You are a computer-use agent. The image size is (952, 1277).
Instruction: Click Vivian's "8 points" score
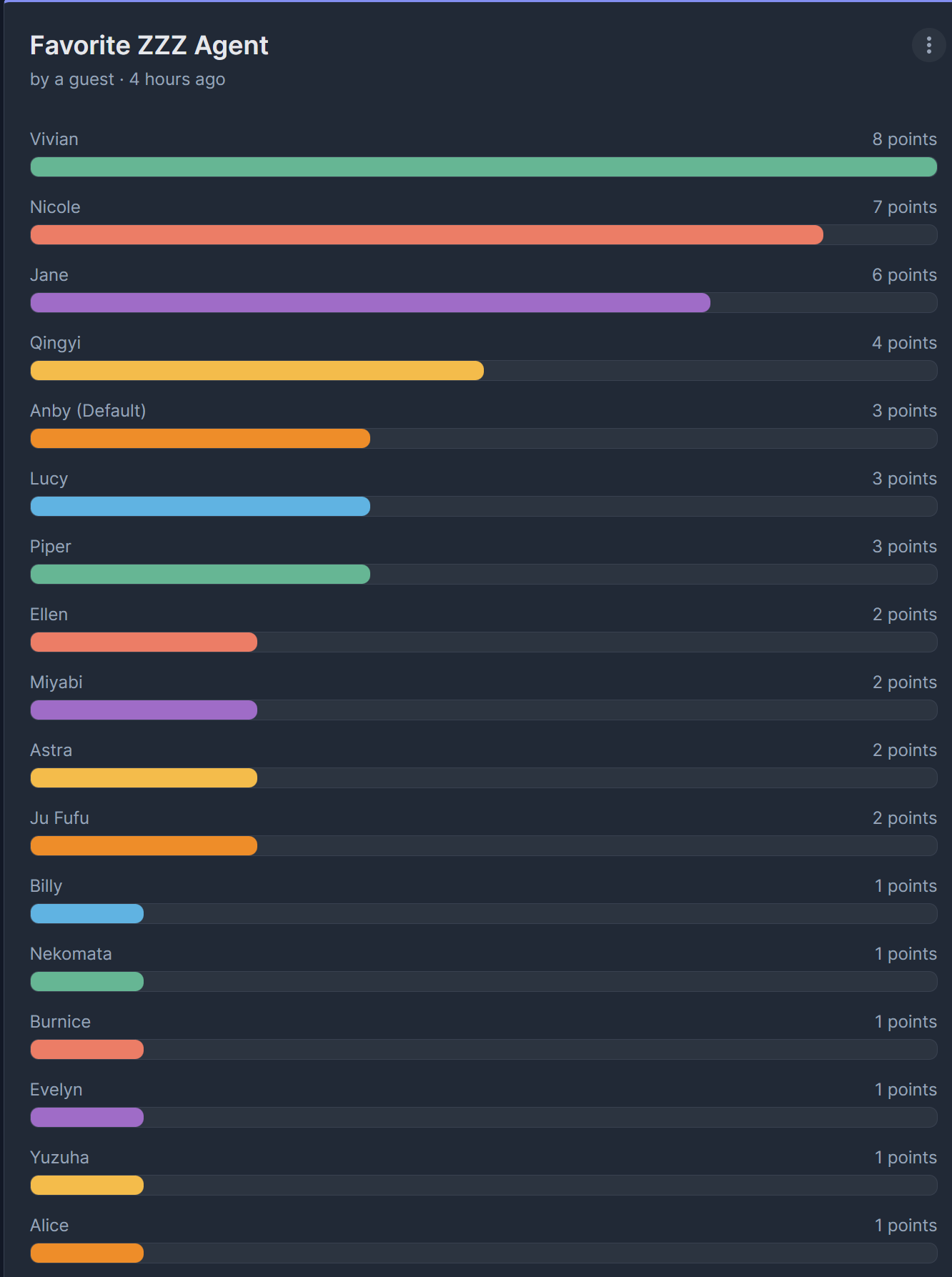904,139
